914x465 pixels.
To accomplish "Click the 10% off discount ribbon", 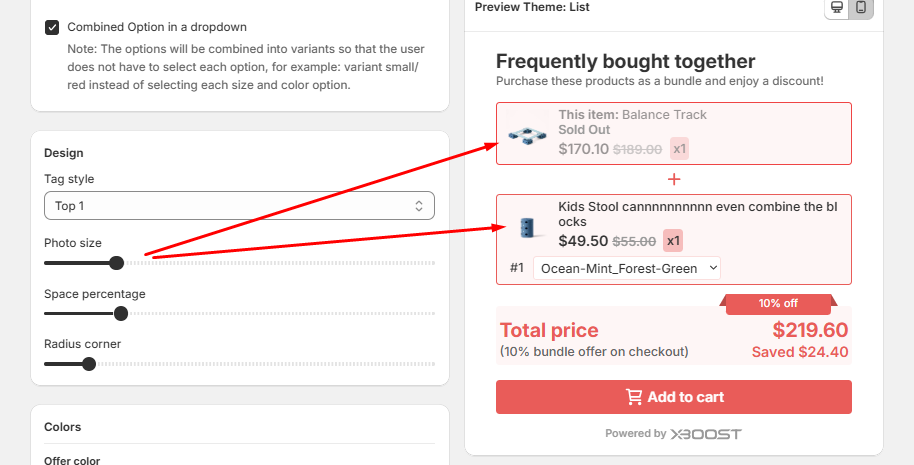I will click(x=778, y=303).
